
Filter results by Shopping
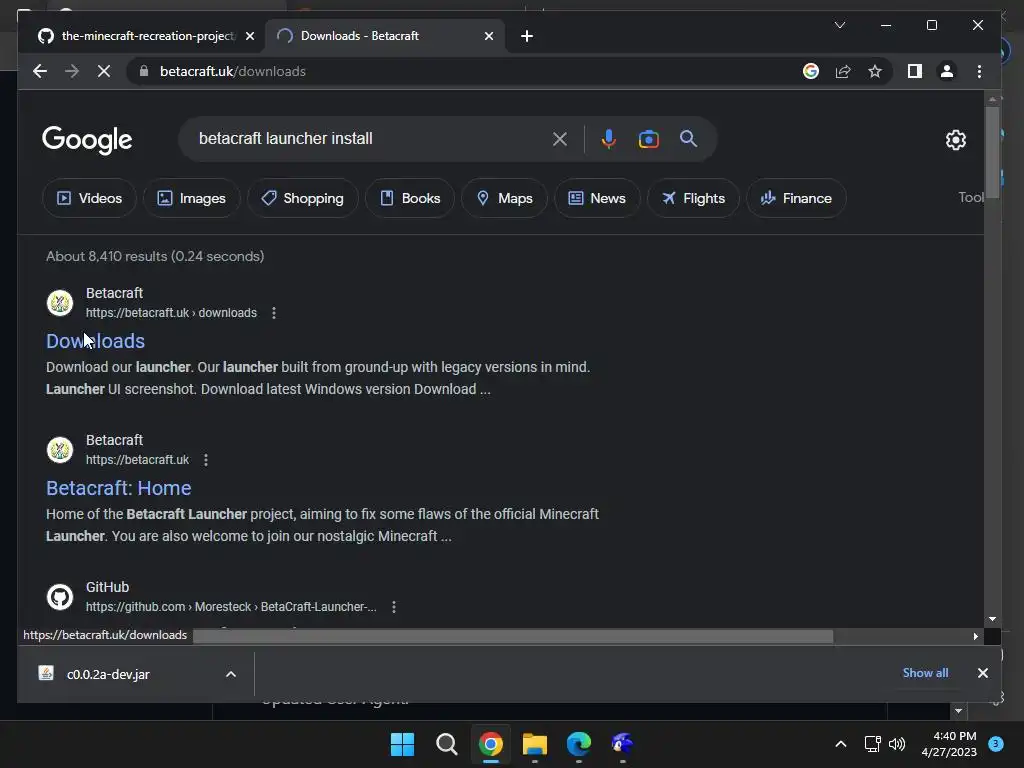click(x=302, y=199)
